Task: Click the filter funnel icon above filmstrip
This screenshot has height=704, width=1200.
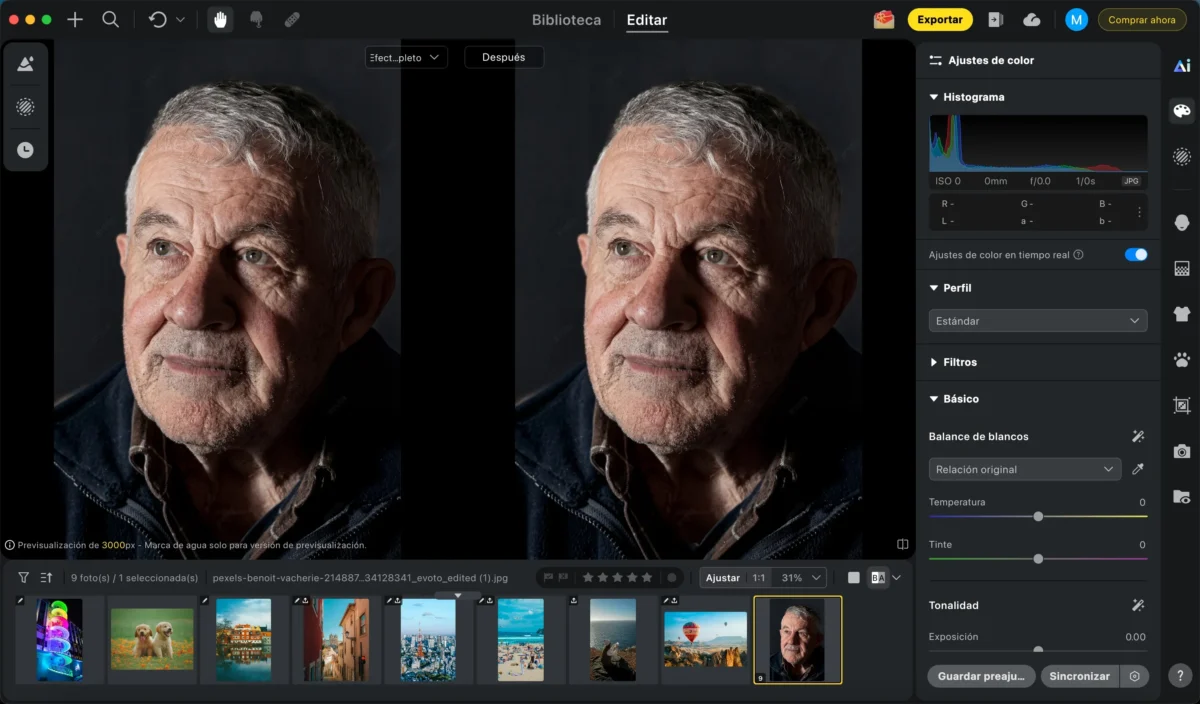Action: coord(24,578)
